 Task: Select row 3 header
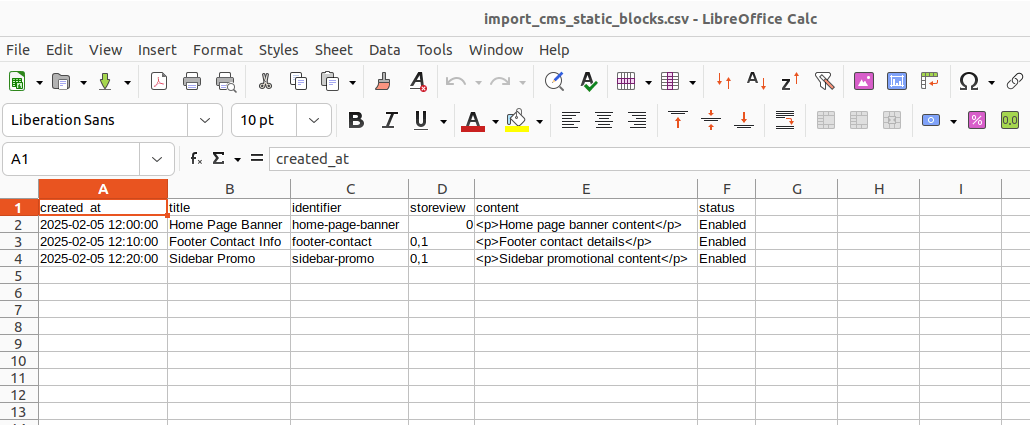(x=18, y=241)
